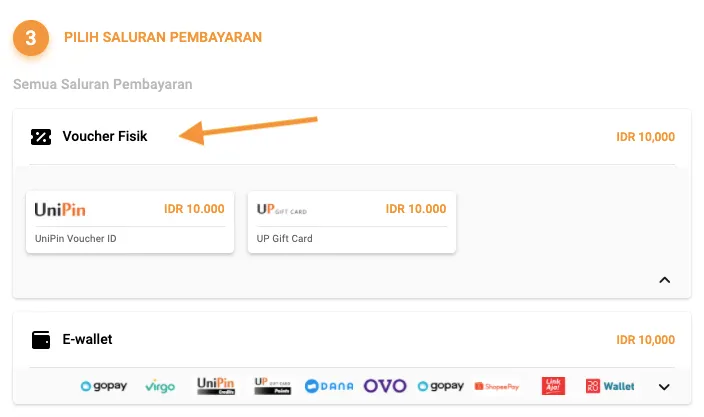This screenshot has width=704, height=417.
Task: Select the gopay logo beside ShopeePay
Action: tap(441, 386)
